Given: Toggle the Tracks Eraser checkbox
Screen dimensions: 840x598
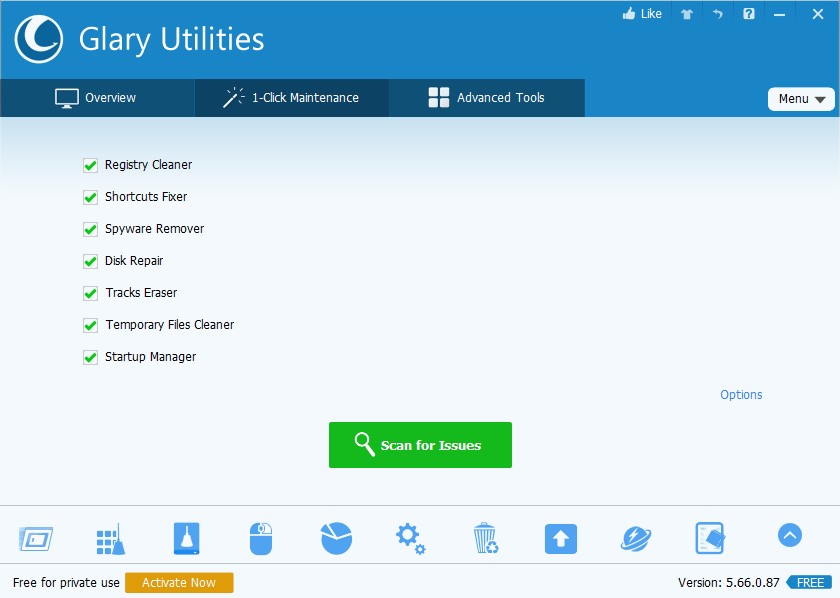Looking at the screenshot, I should tap(90, 293).
